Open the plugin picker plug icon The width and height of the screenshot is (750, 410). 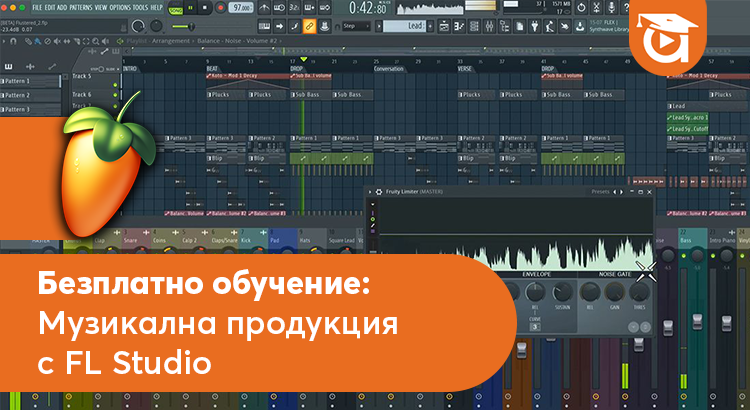coord(535,26)
